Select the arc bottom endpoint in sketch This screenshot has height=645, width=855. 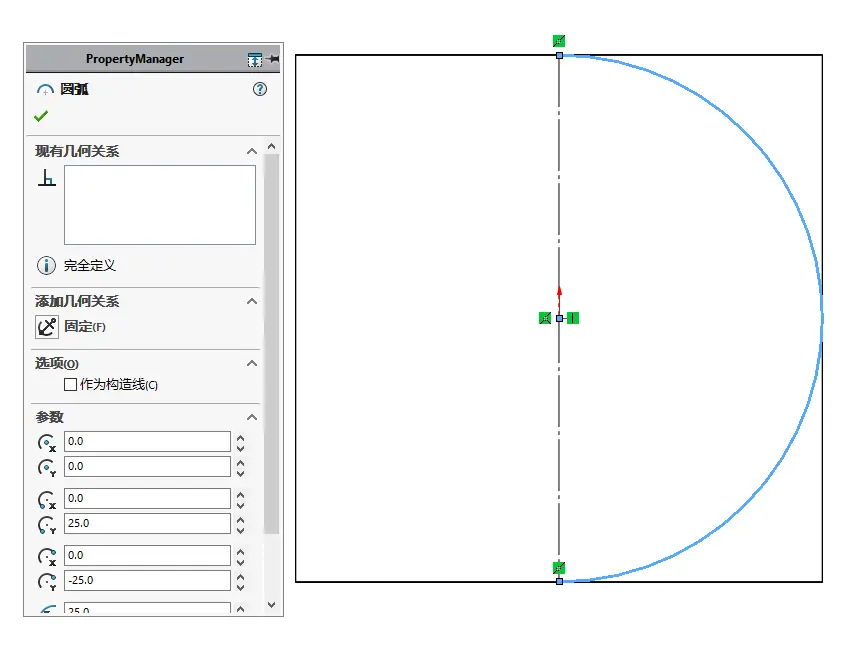click(x=559, y=582)
